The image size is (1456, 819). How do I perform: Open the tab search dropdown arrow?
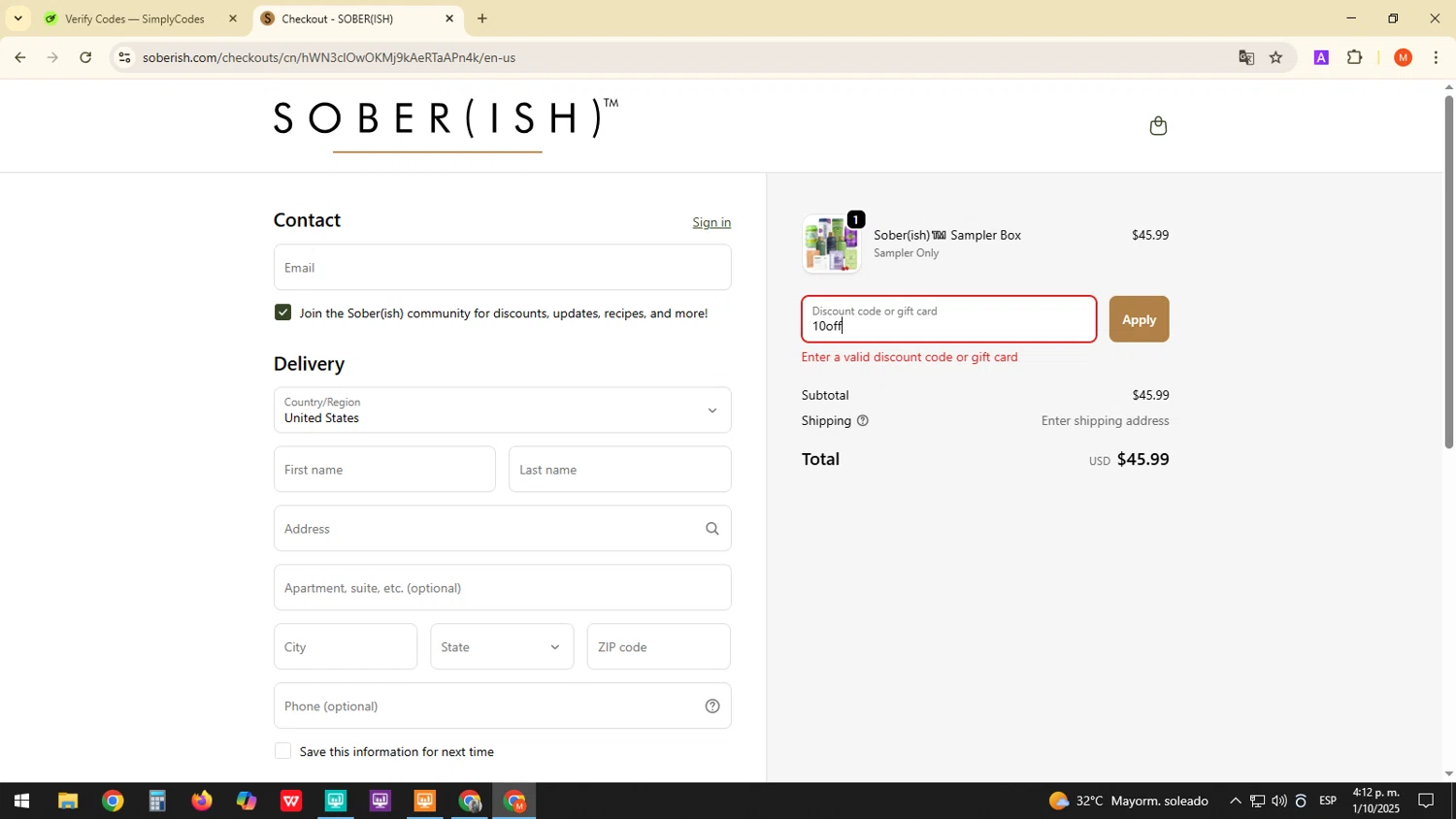pos(17,18)
